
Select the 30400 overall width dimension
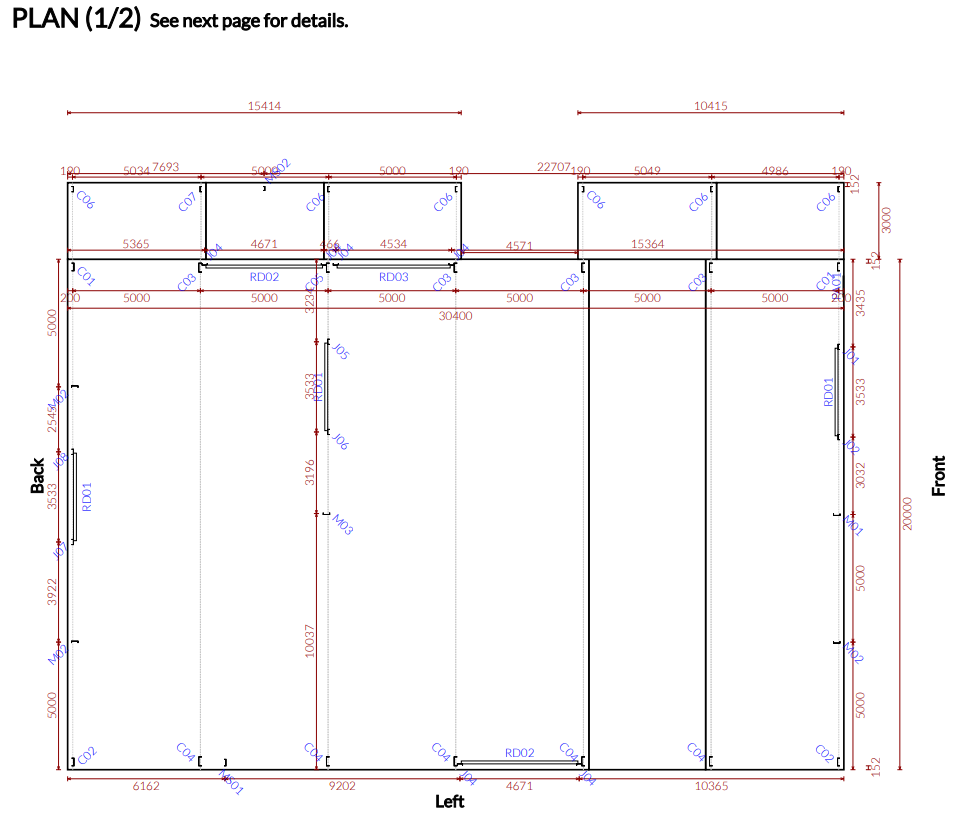click(455, 315)
